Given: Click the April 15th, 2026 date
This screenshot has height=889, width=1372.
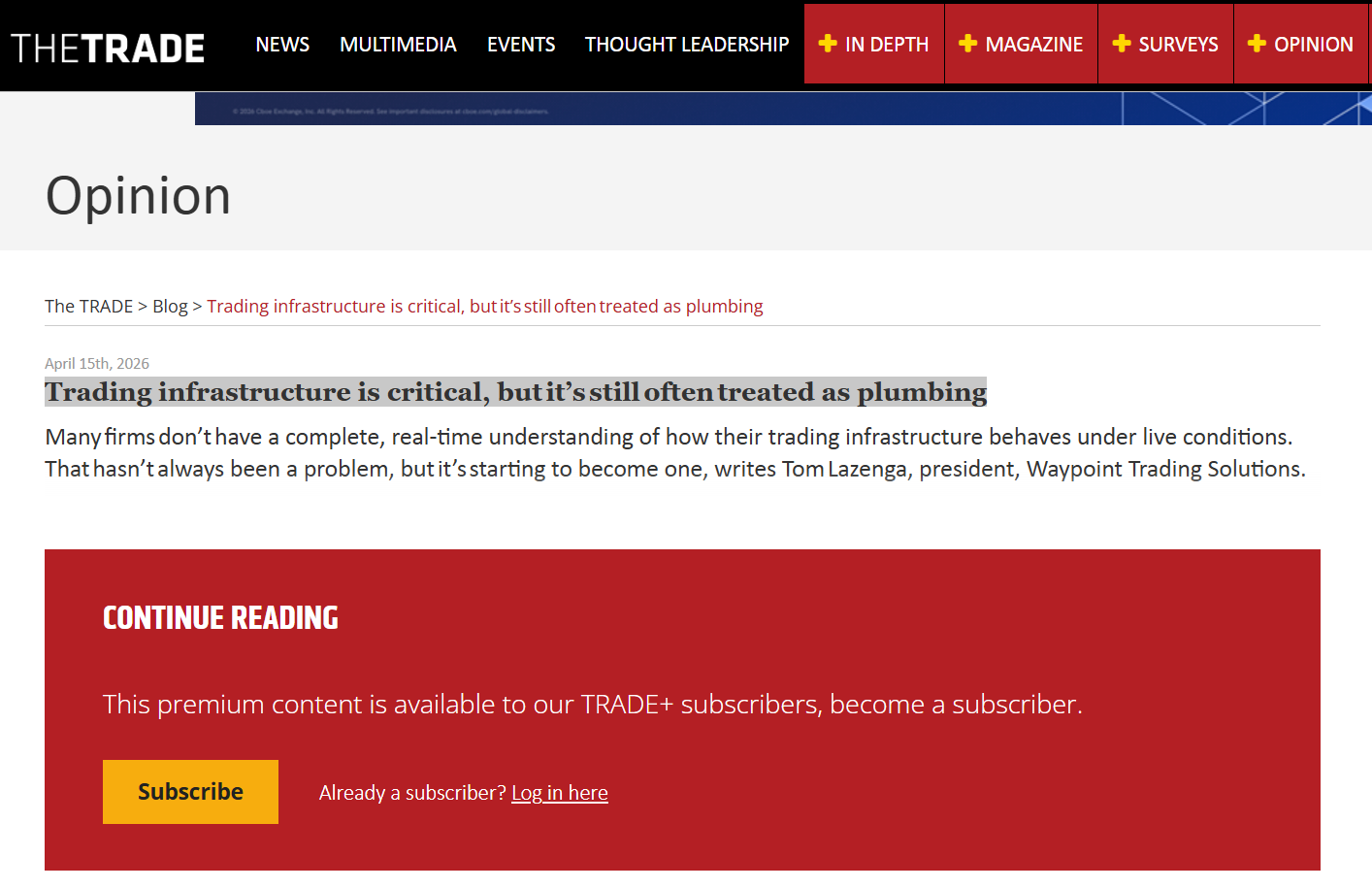Looking at the screenshot, I should click(x=97, y=364).
